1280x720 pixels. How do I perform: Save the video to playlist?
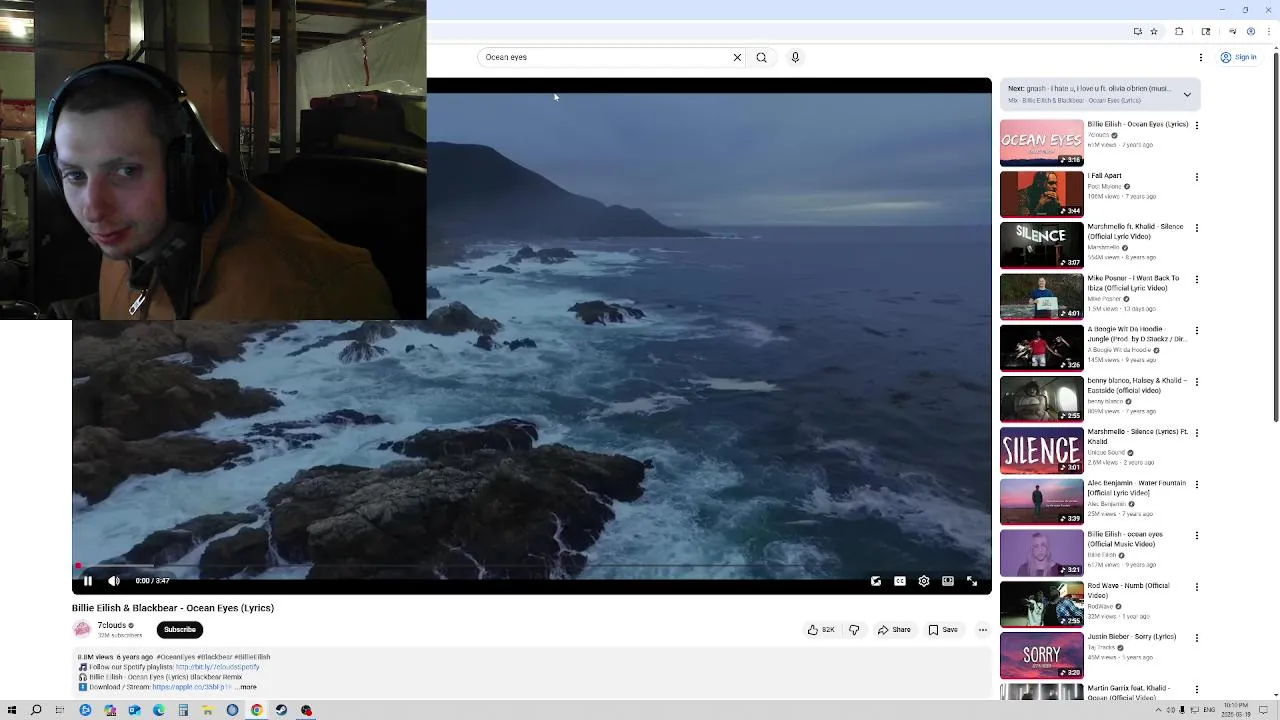point(943,630)
